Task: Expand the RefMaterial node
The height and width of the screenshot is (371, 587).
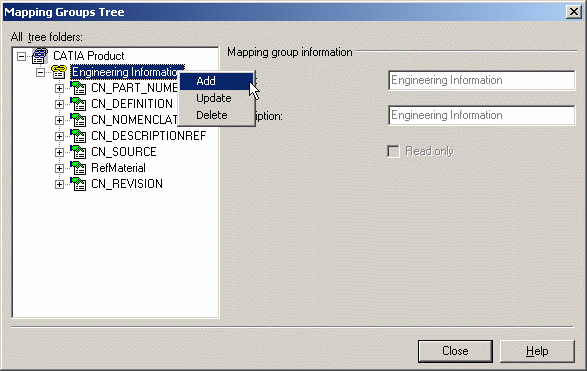Action: click(x=59, y=168)
